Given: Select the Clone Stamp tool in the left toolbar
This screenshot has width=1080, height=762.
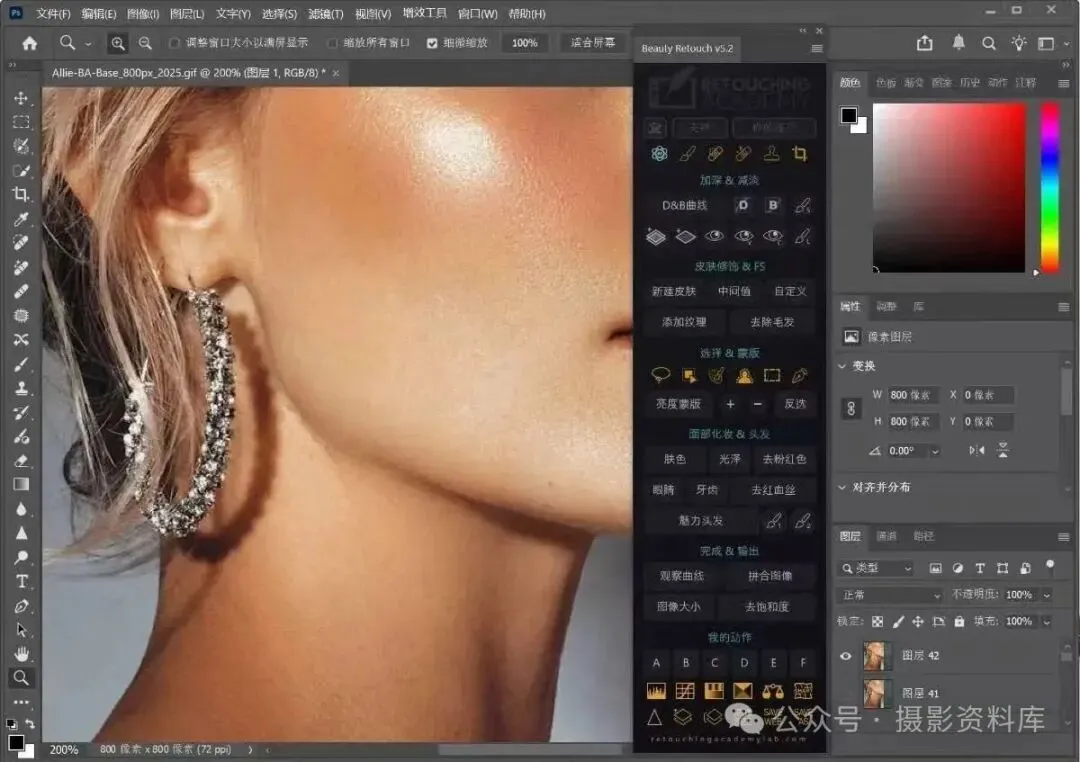Looking at the screenshot, I should pyautogui.click(x=21, y=388).
